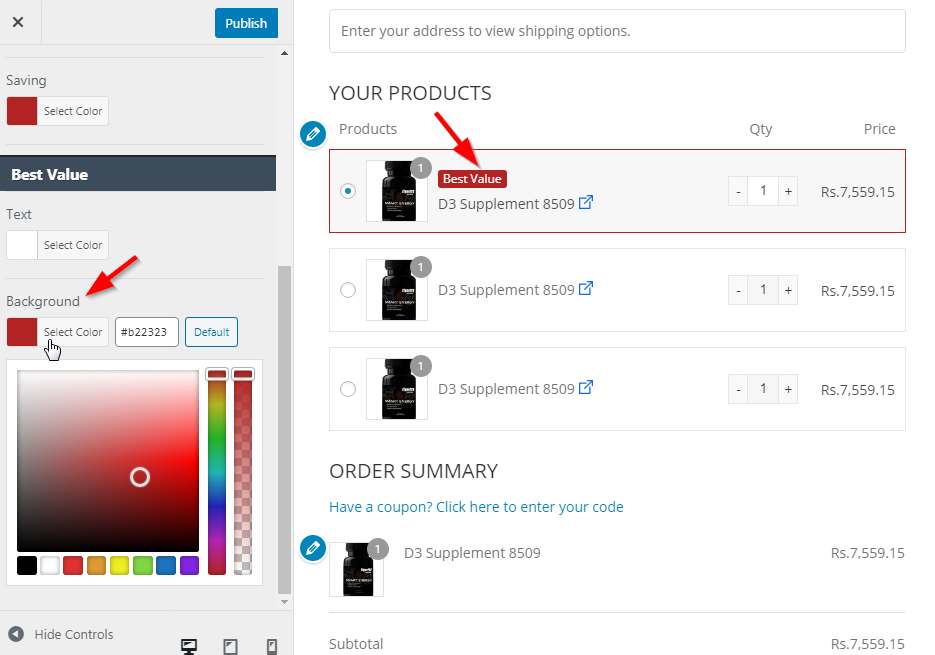Click the pencil edit icon beside Products

click(x=313, y=133)
